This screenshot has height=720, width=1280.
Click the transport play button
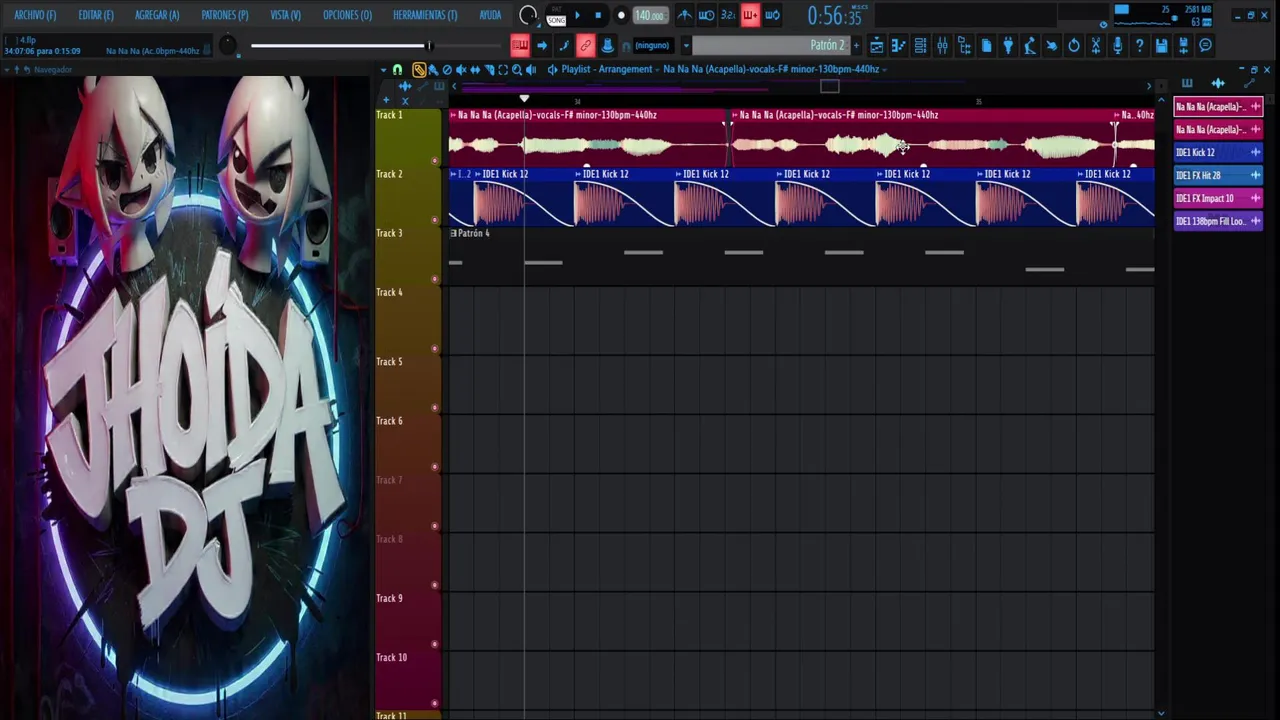577,15
